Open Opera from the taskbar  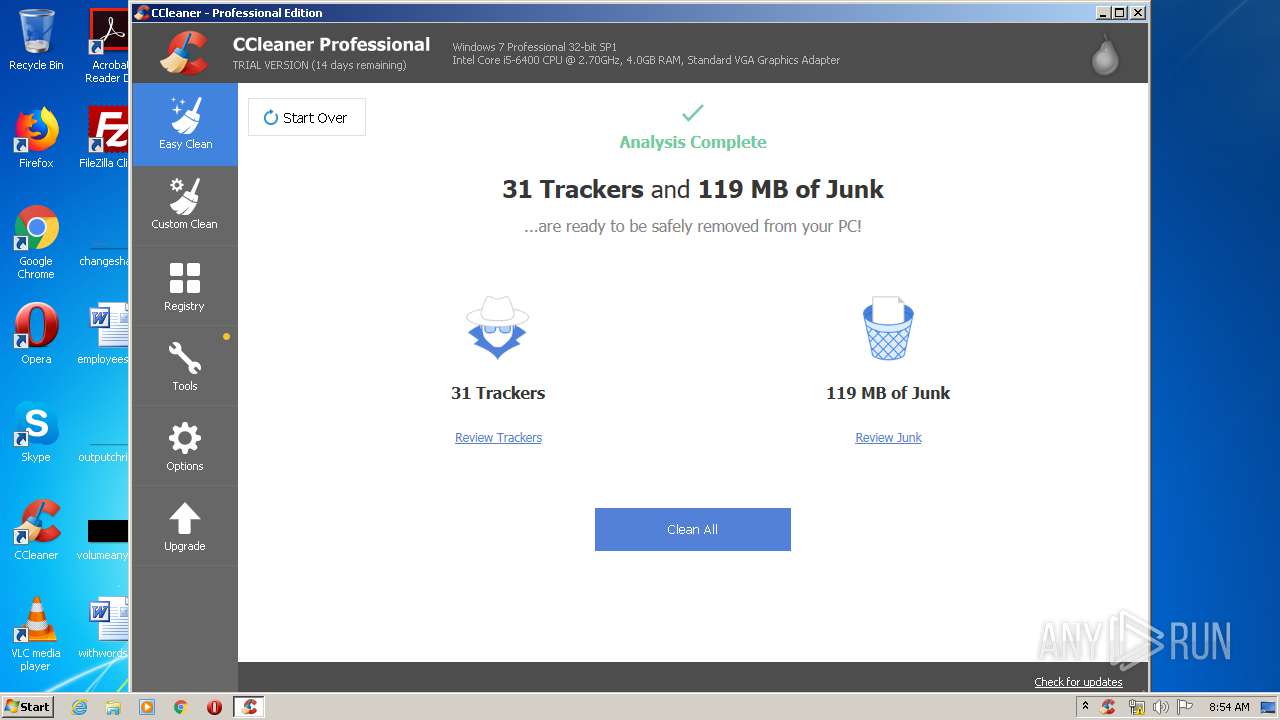pyautogui.click(x=214, y=707)
